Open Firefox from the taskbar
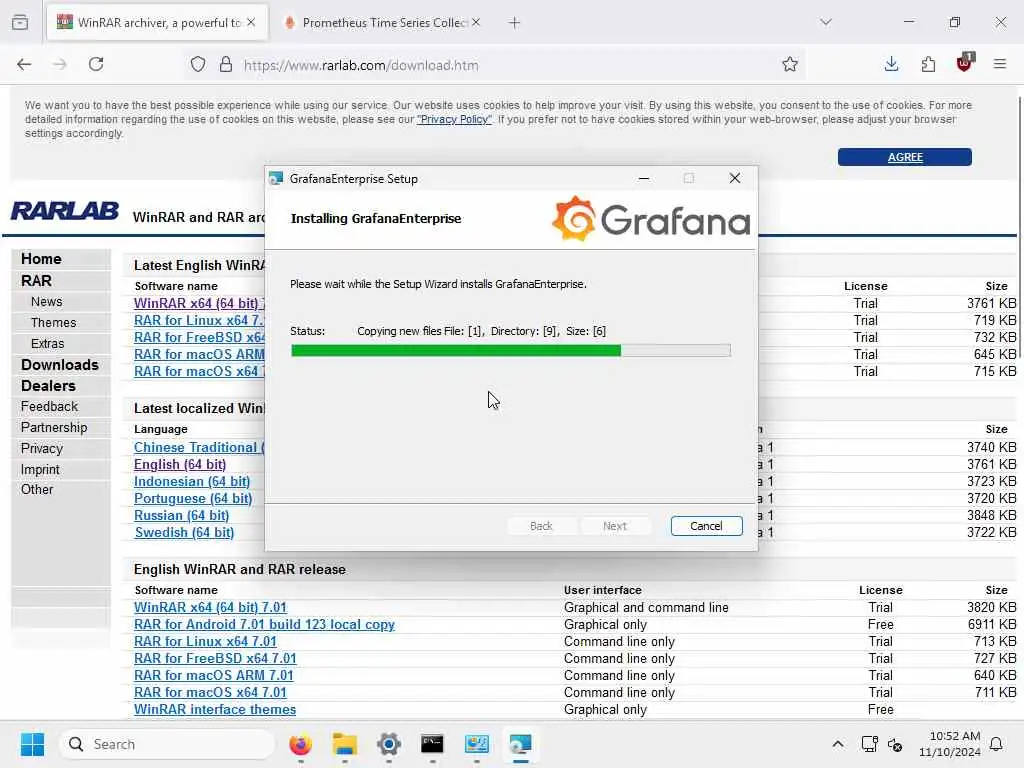Viewport: 1024px width, 768px height. (x=300, y=744)
